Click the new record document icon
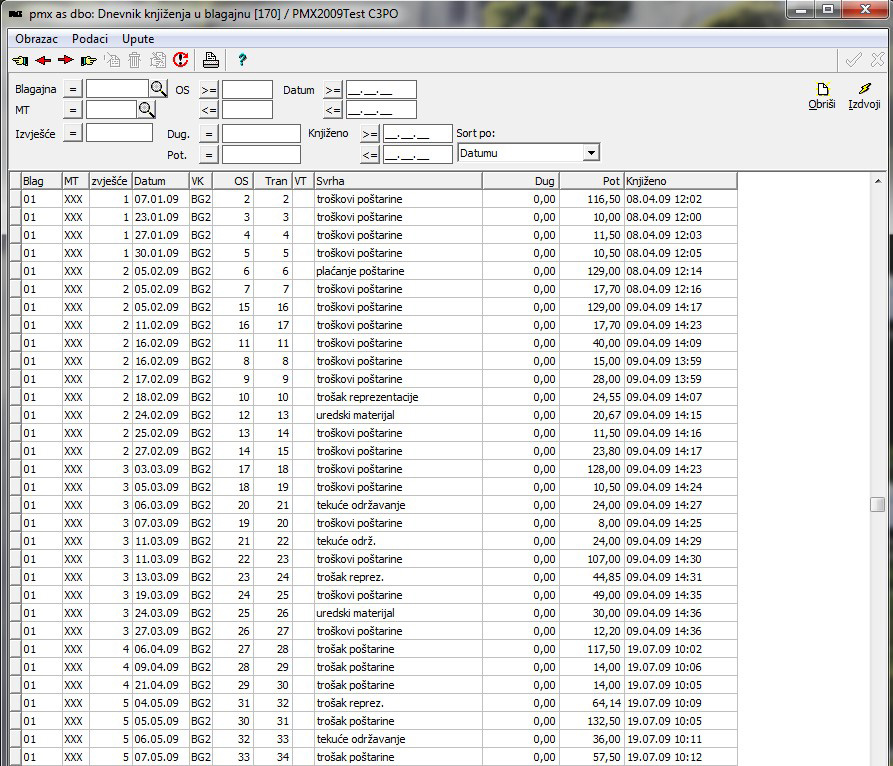This screenshot has height=766, width=893. [112, 60]
